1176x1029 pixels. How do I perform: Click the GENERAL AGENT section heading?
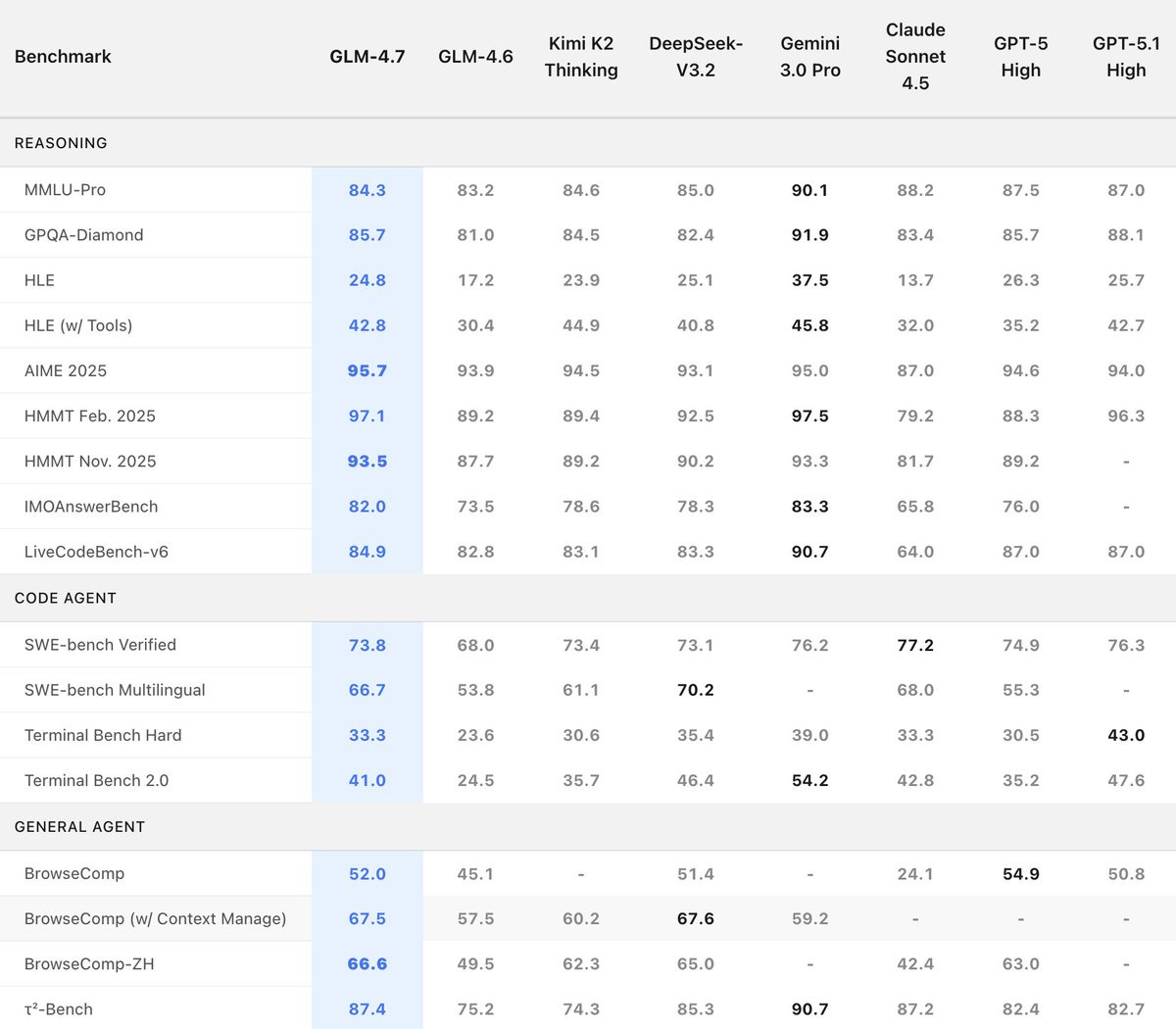[x=79, y=827]
